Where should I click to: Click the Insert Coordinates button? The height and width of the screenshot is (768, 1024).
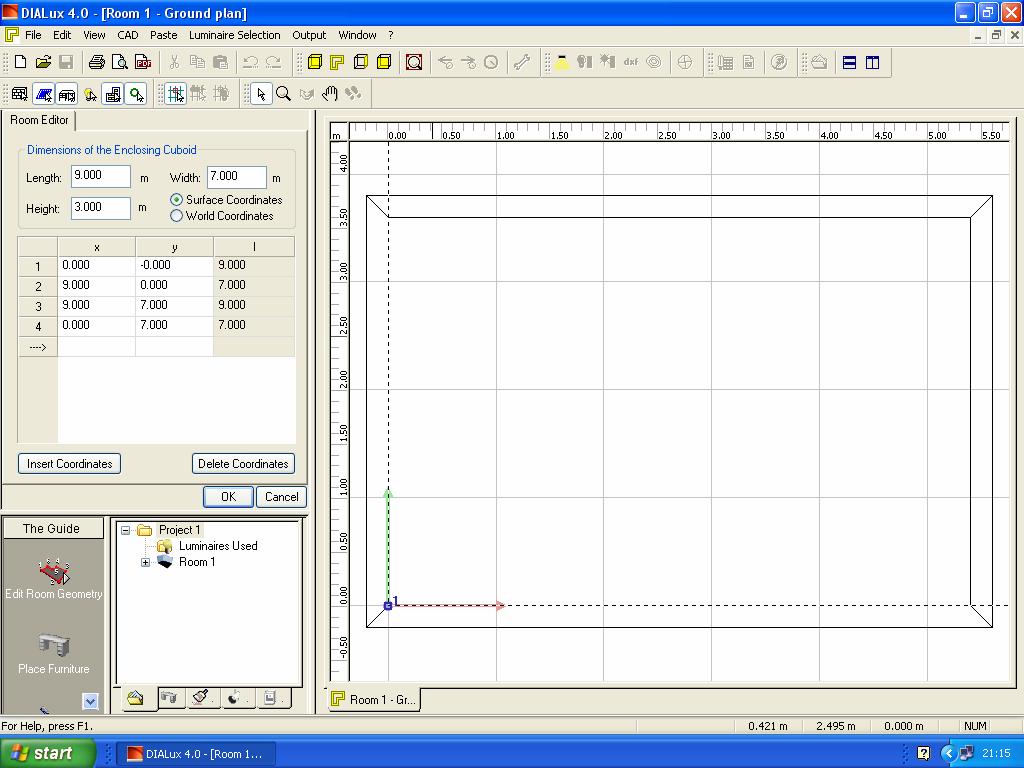point(69,464)
